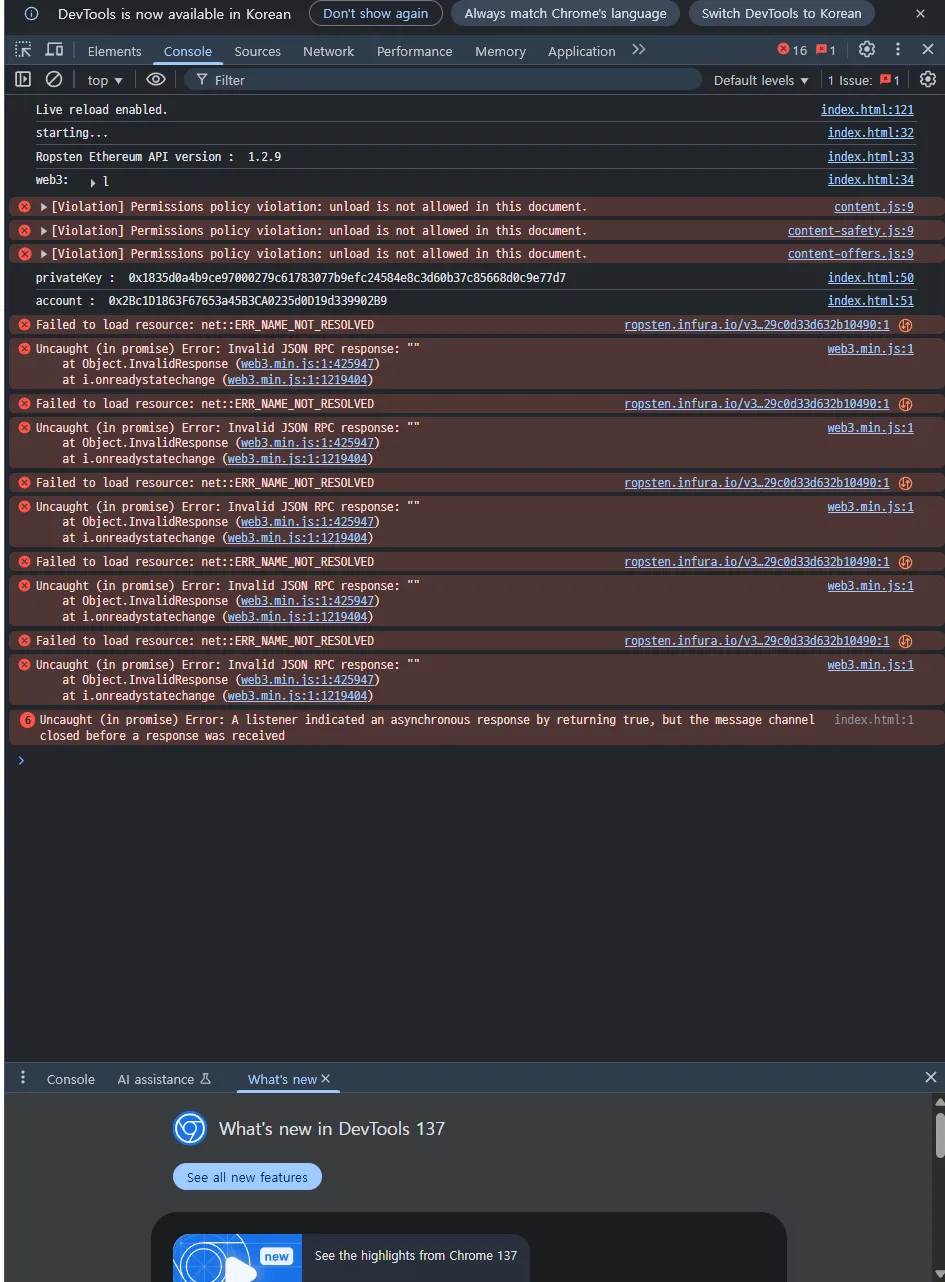Select the Console tab in top bar
The image size is (945, 1282).
point(187,51)
